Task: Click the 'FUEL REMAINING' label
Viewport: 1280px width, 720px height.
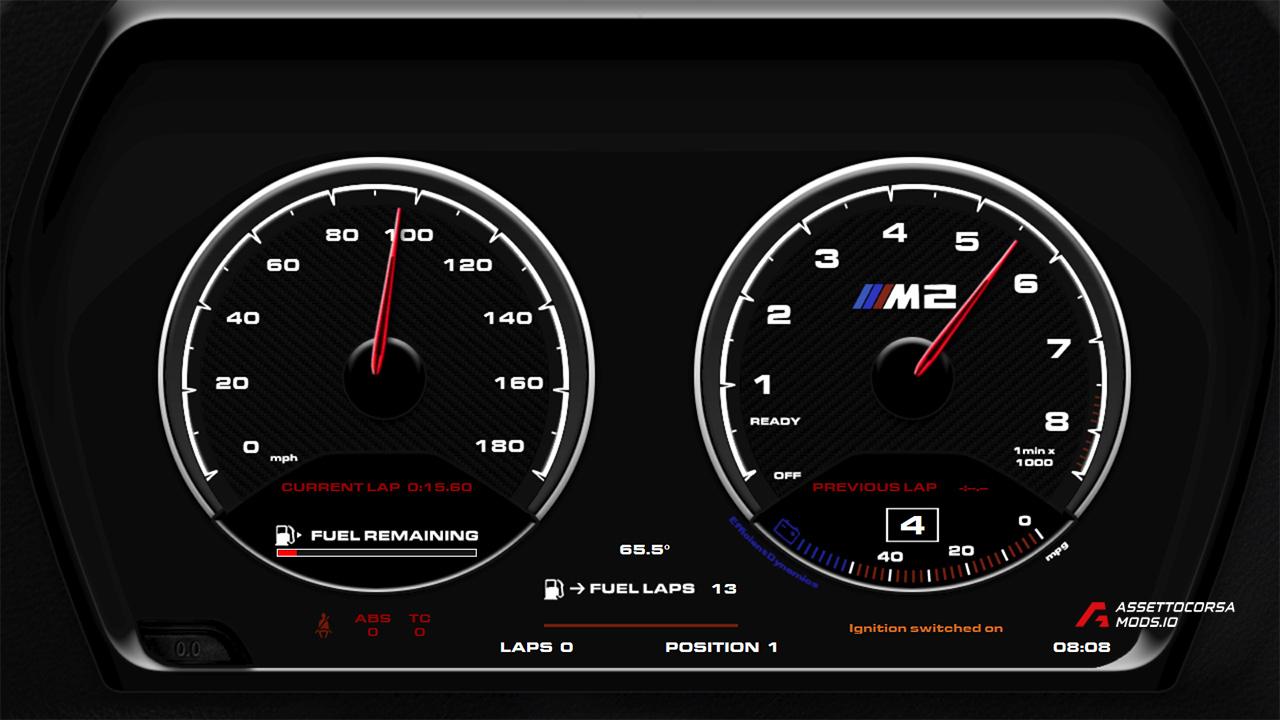Action: (x=395, y=536)
